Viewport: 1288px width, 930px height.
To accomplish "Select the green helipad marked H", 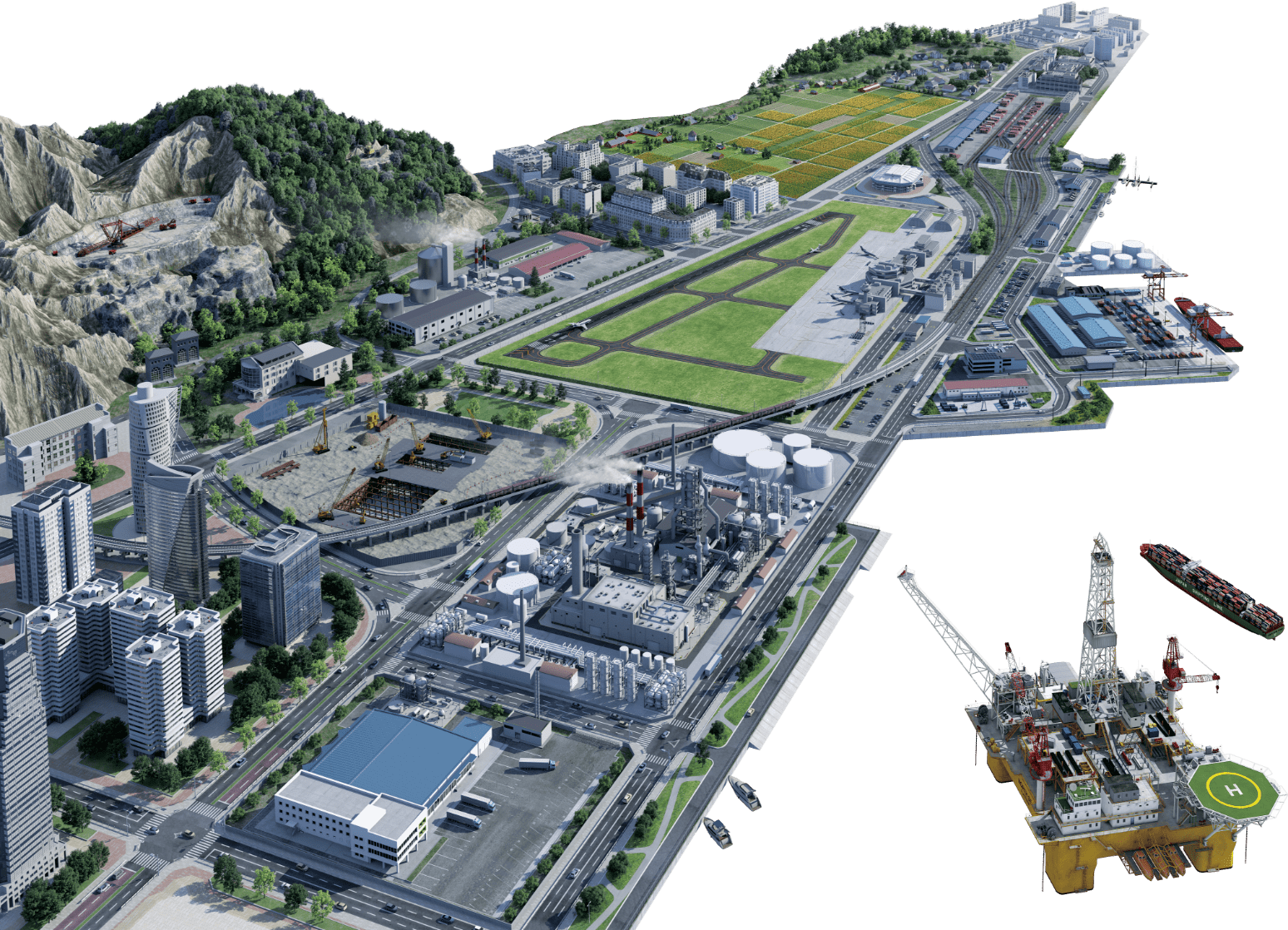I will click(1233, 789).
